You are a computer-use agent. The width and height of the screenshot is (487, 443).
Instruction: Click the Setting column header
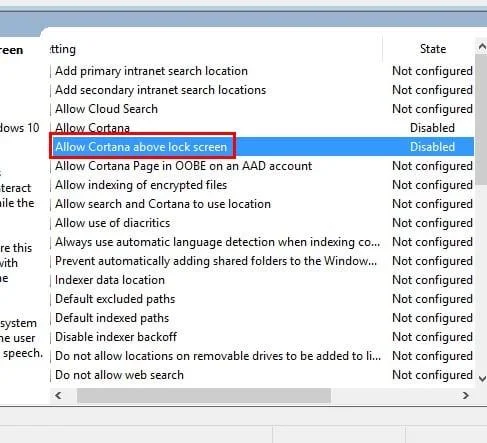tap(63, 49)
